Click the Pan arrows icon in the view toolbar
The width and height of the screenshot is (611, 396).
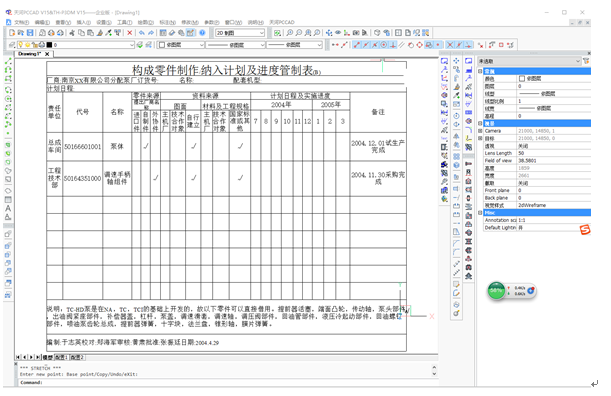[x=329, y=33]
